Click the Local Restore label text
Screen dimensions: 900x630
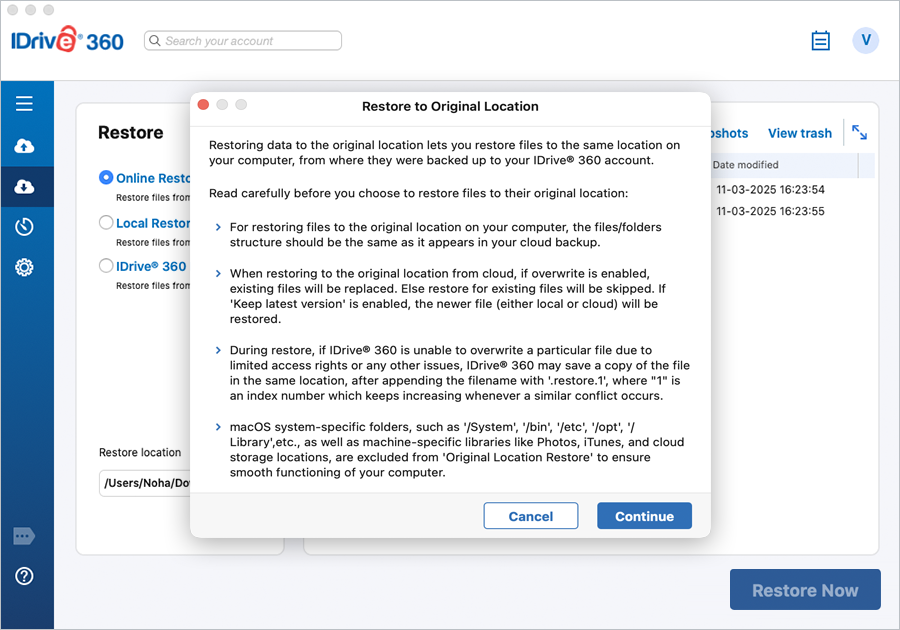[x=153, y=223]
